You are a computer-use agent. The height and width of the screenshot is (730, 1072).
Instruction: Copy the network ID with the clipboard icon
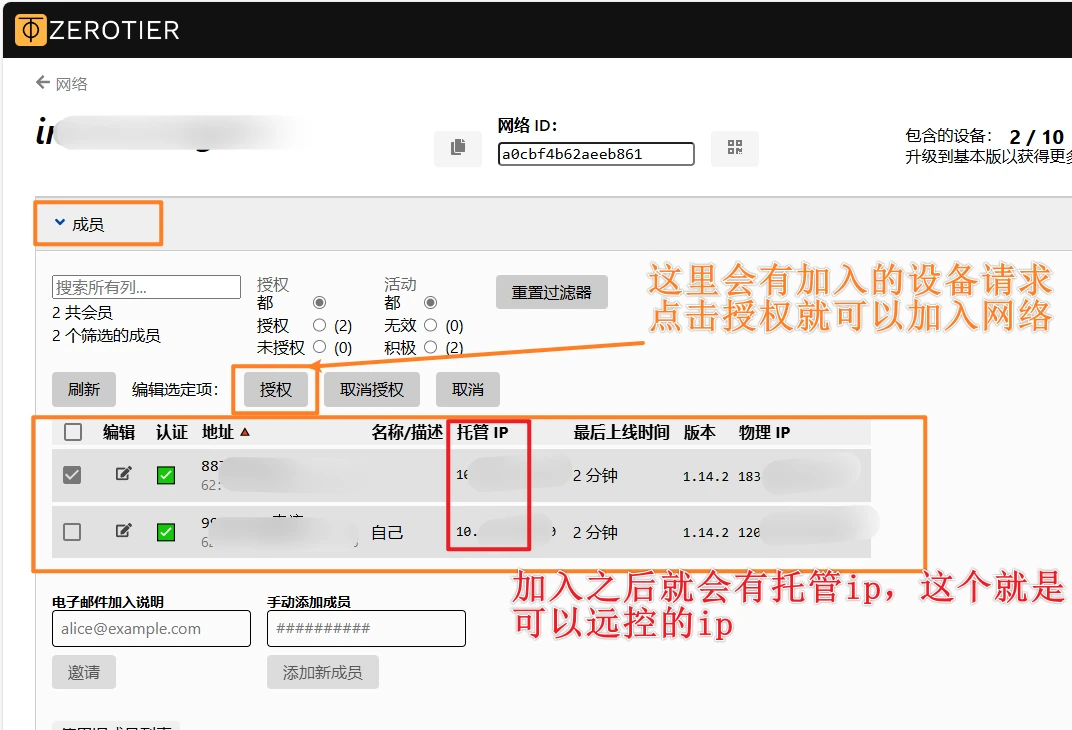coord(458,148)
